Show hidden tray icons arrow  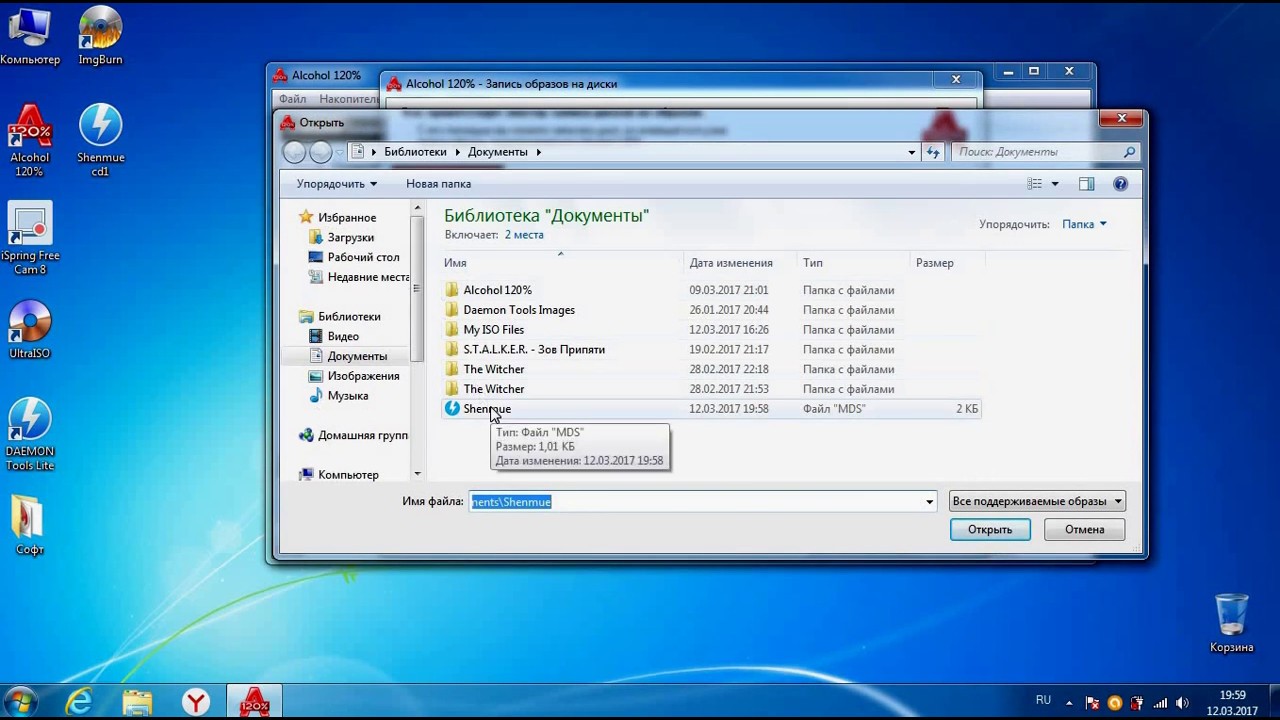[1070, 703]
